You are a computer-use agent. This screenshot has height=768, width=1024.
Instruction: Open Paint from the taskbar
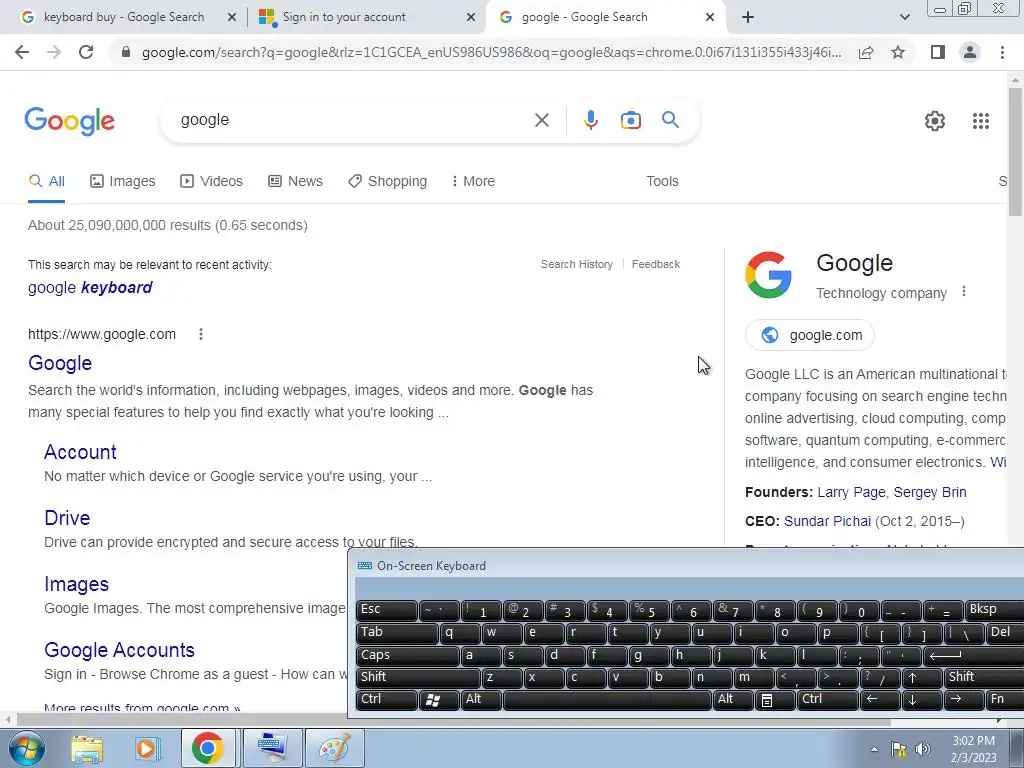[x=334, y=748]
